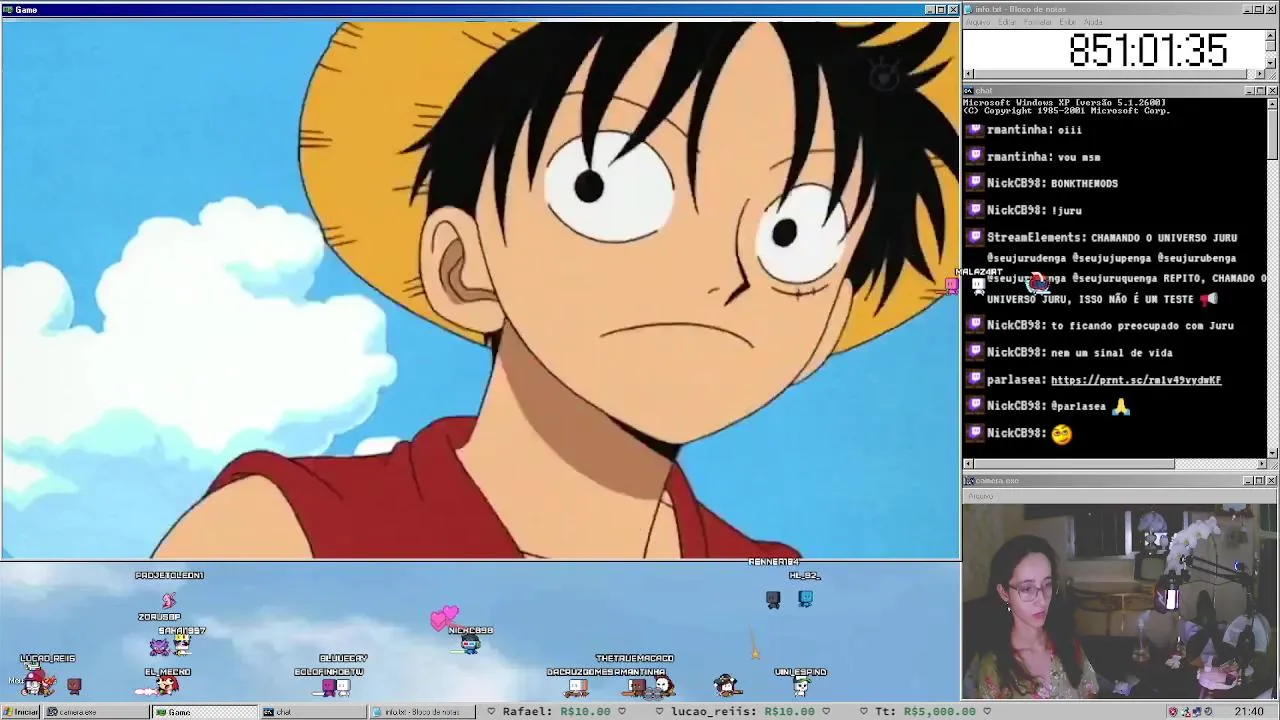The height and width of the screenshot is (720, 1280).
Task: Click left arrow of chat horizontal scrollbar
Action: tap(968, 464)
